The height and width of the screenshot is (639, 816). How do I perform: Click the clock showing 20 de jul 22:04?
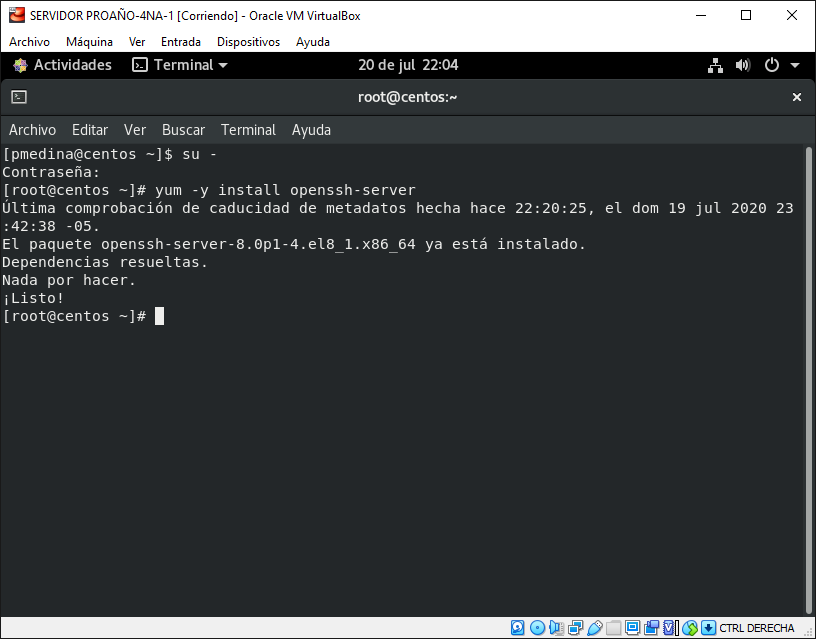409,64
